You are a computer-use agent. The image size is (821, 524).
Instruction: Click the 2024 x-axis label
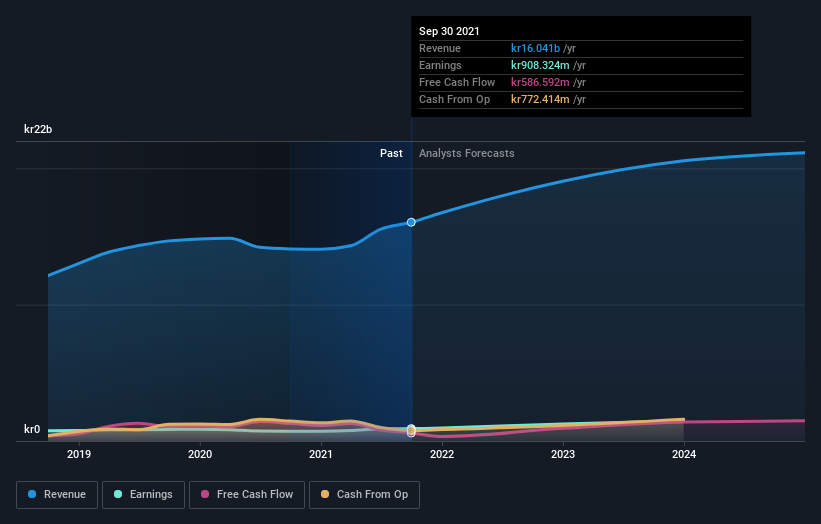[x=684, y=454]
